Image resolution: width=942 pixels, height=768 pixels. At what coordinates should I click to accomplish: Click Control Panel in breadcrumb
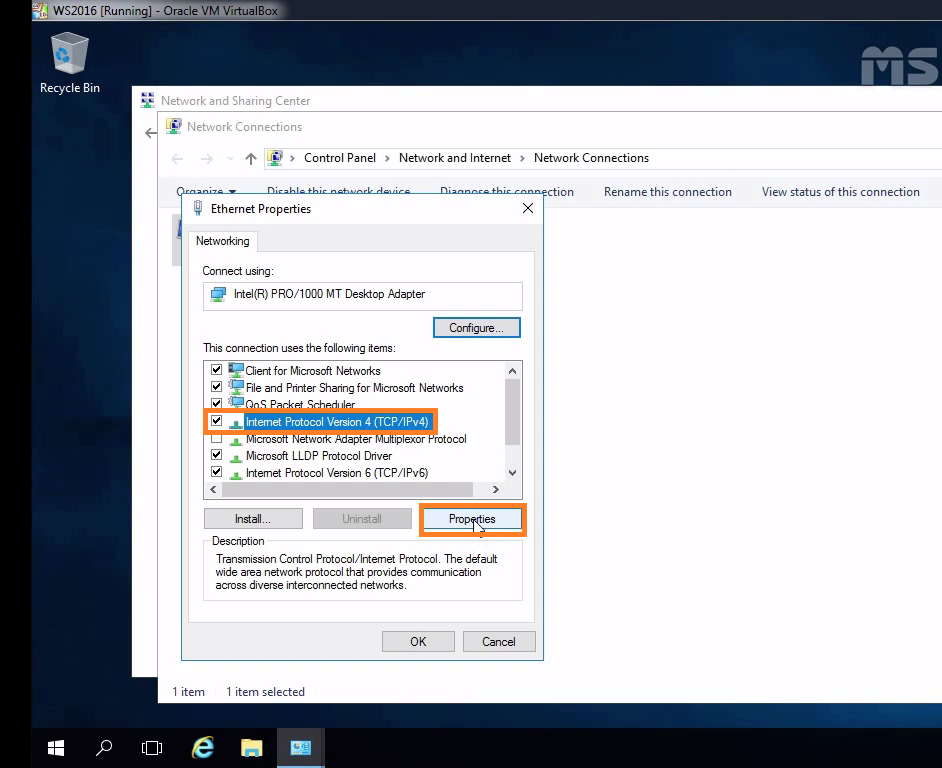click(340, 158)
